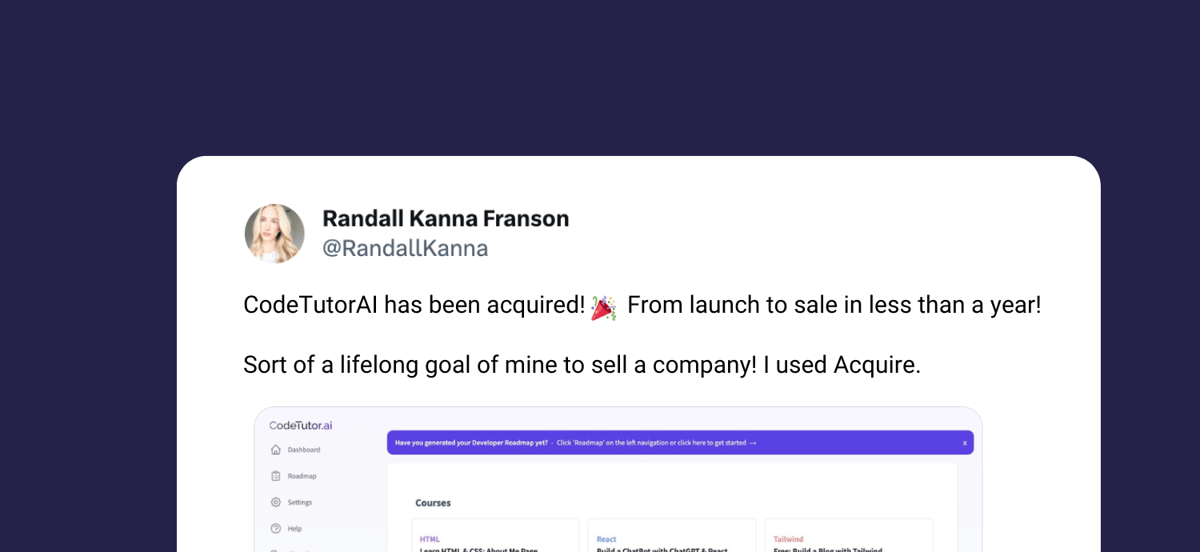Open the Dashboard home icon
1200x552 pixels.
point(276,450)
